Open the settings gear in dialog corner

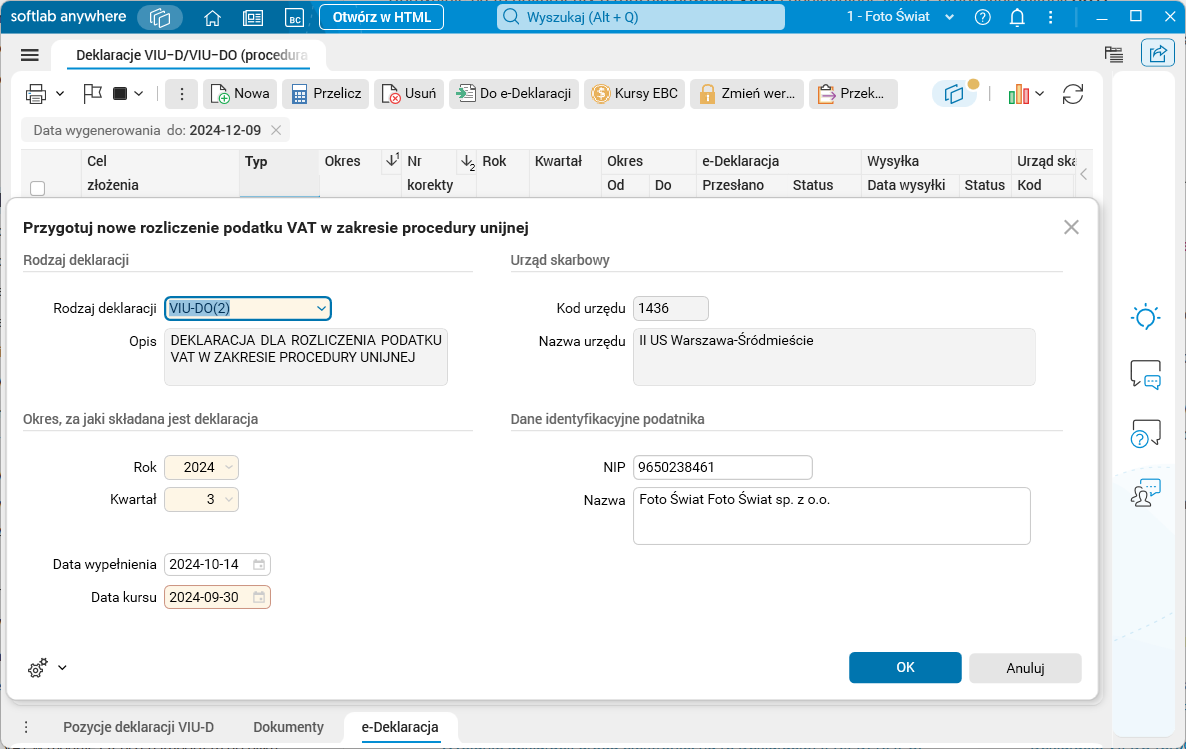pyautogui.click(x=37, y=667)
